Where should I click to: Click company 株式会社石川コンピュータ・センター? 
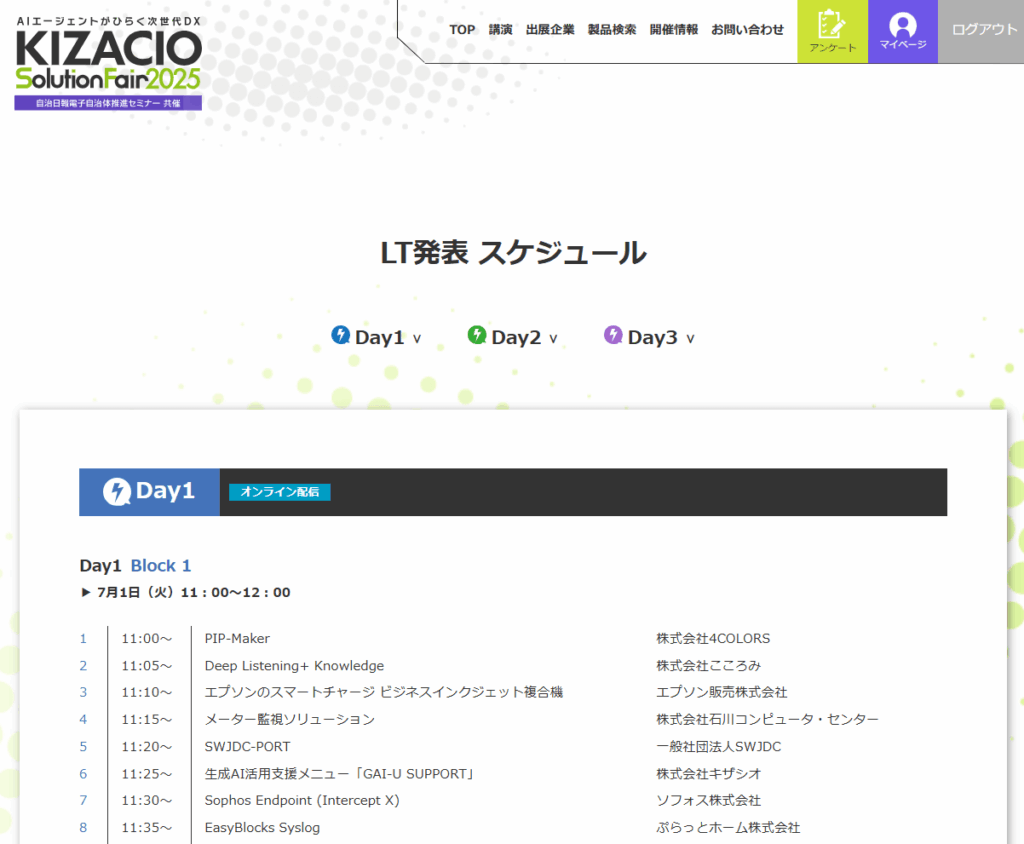coord(767,719)
